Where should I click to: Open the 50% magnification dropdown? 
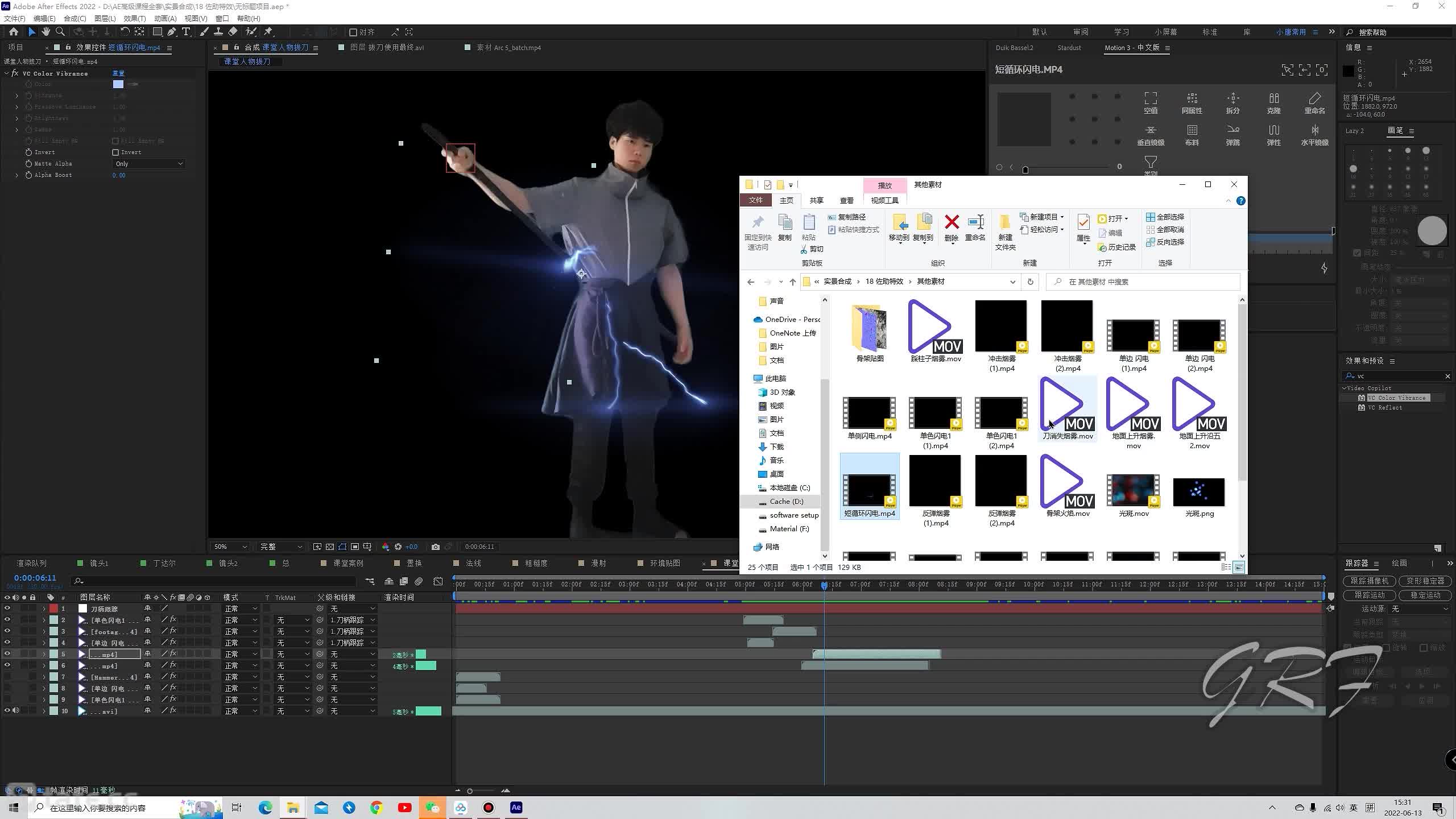coord(230,547)
